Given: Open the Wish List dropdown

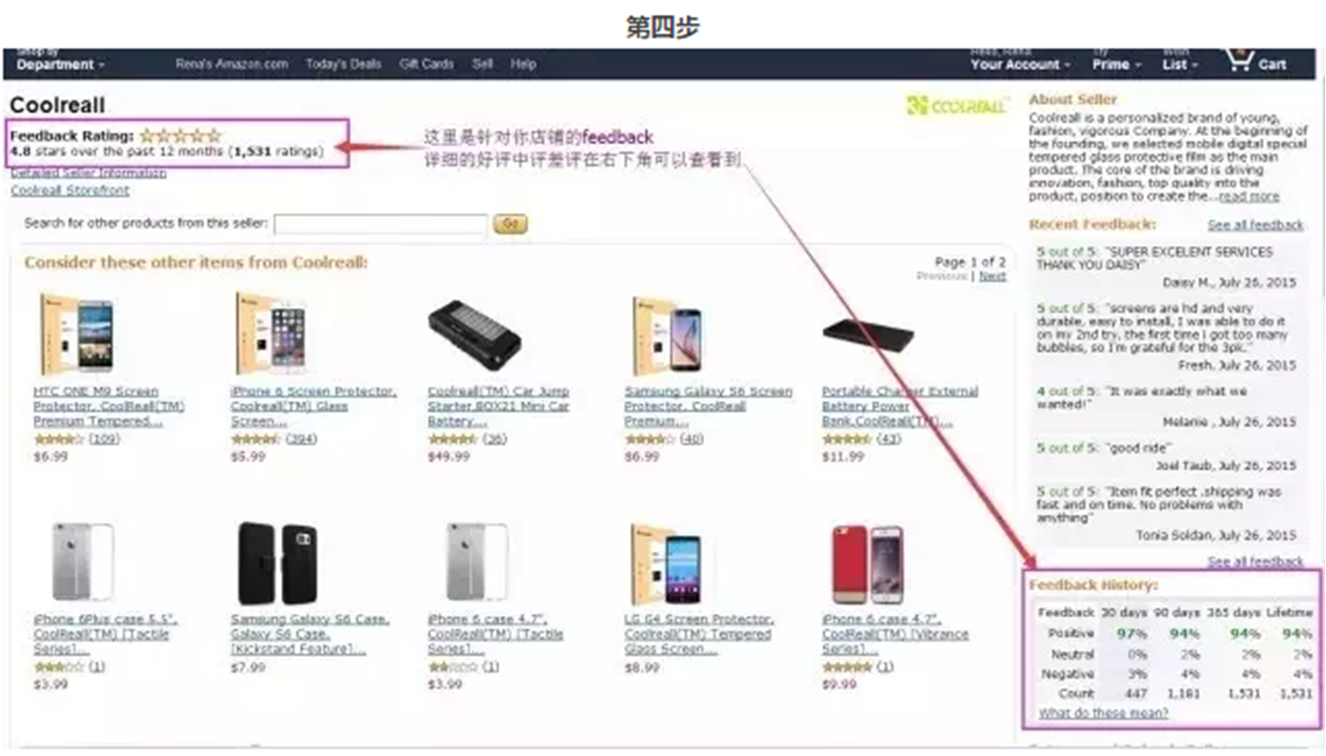Looking at the screenshot, I should point(1180,61).
